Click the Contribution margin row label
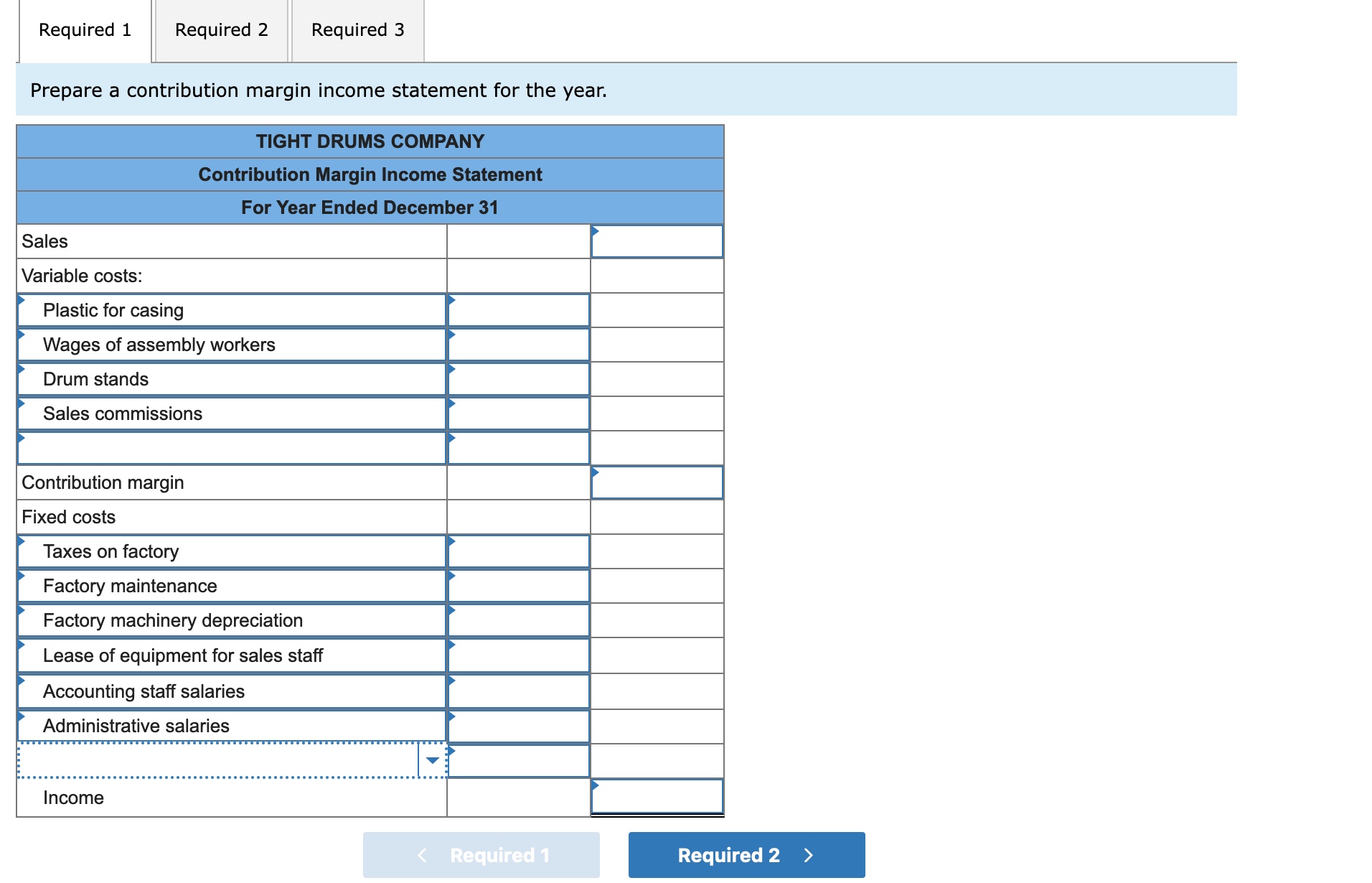Screen dimensions: 1372x883 point(103,482)
